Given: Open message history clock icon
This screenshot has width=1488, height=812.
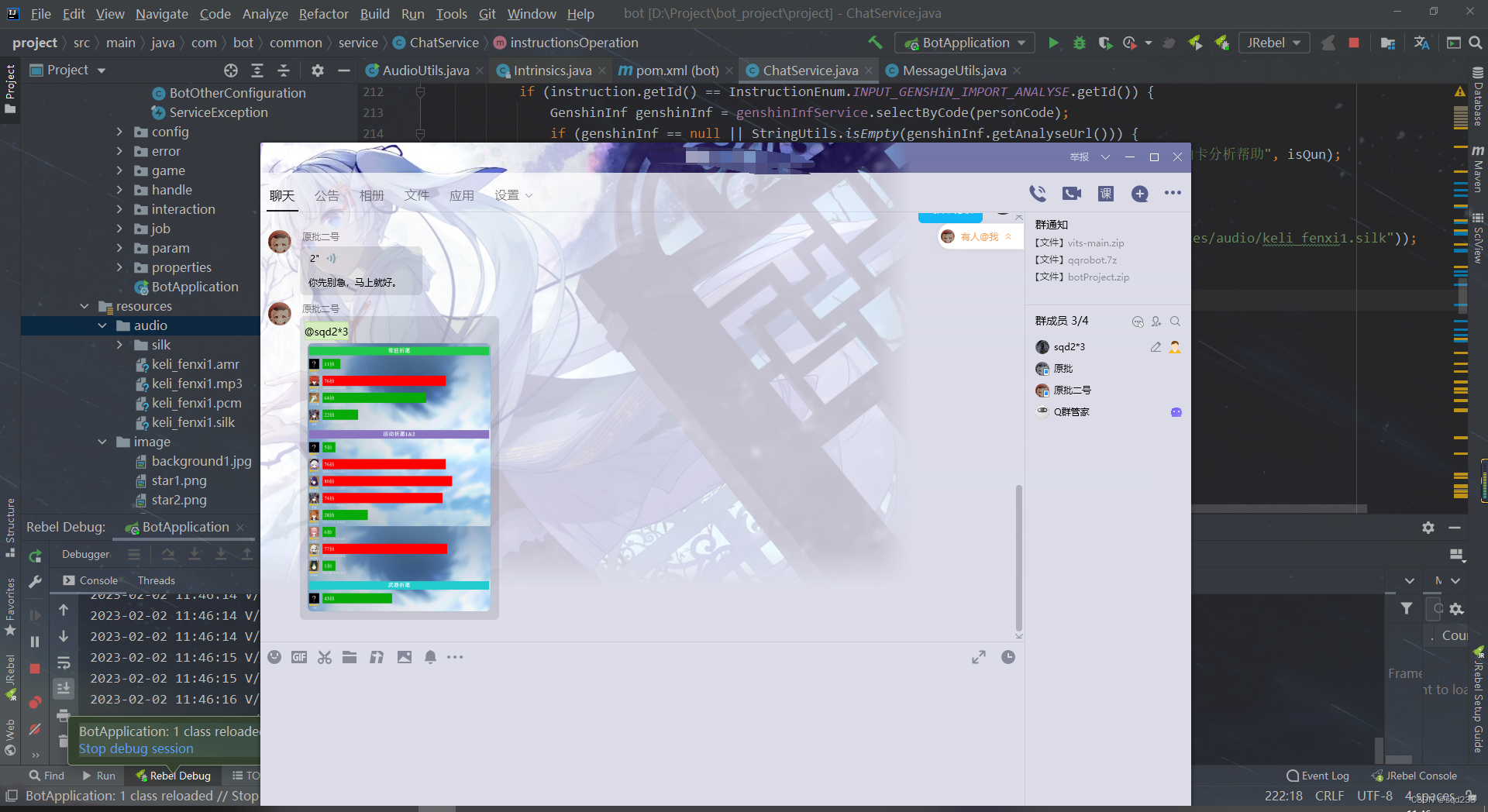Looking at the screenshot, I should click(x=1008, y=657).
